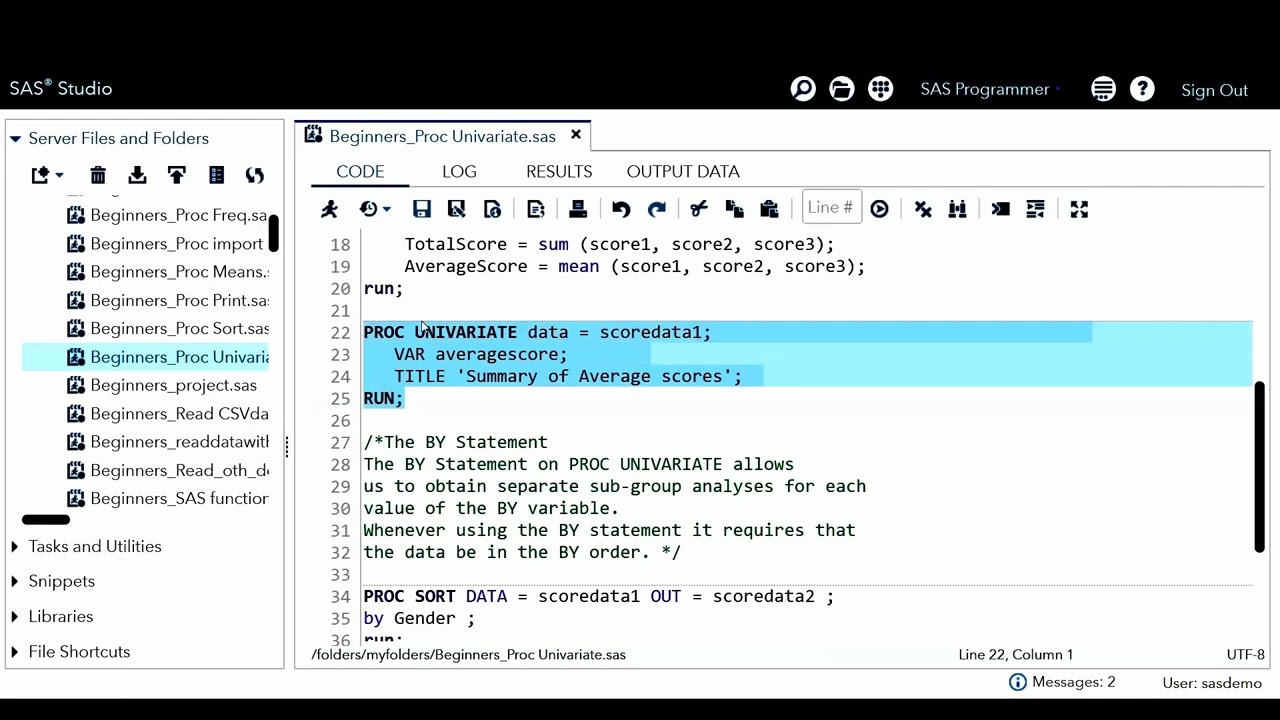Click the Messages: 2 indicator

tap(1062, 682)
